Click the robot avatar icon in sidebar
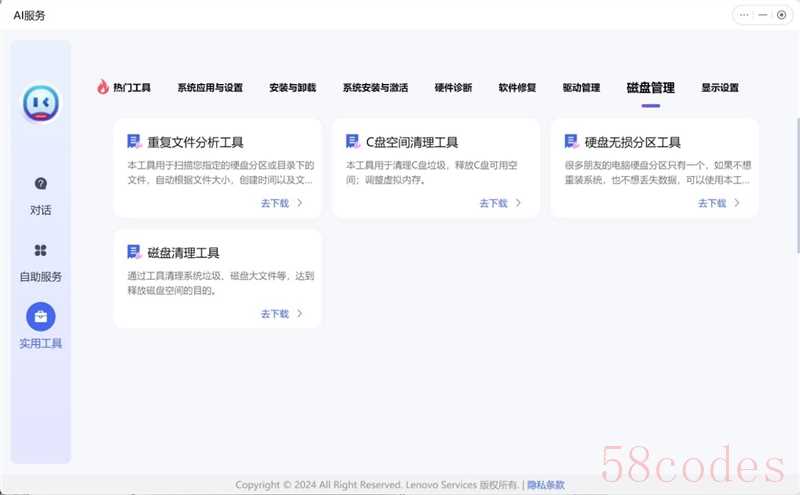This screenshot has height=495, width=800. coord(41,102)
